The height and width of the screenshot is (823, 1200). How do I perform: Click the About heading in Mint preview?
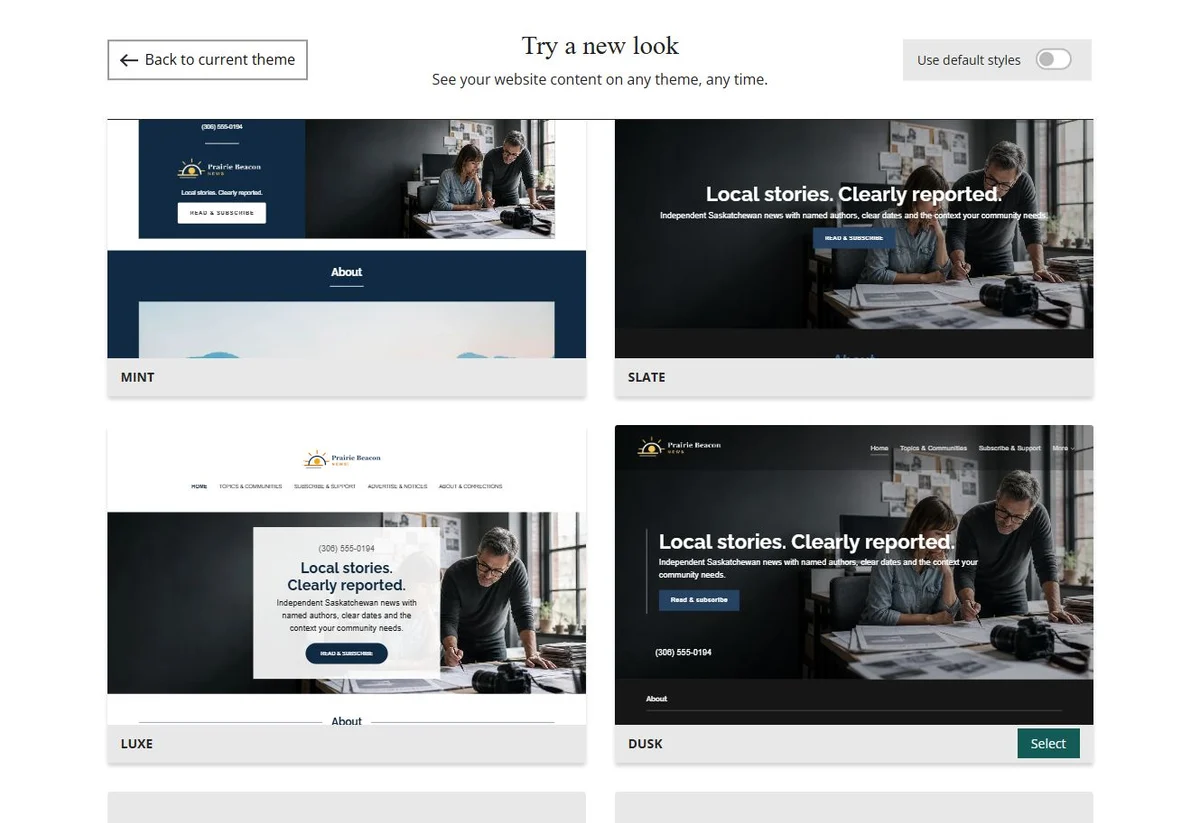point(347,272)
